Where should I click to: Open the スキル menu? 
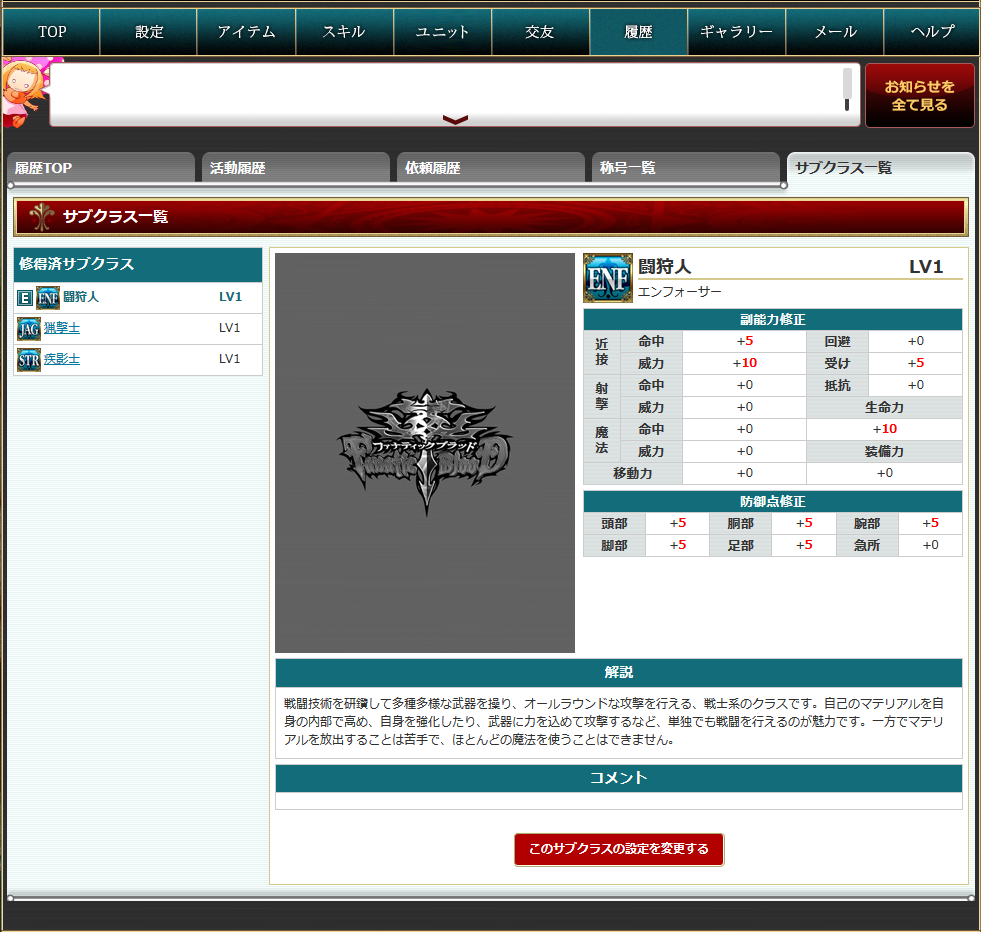344,32
